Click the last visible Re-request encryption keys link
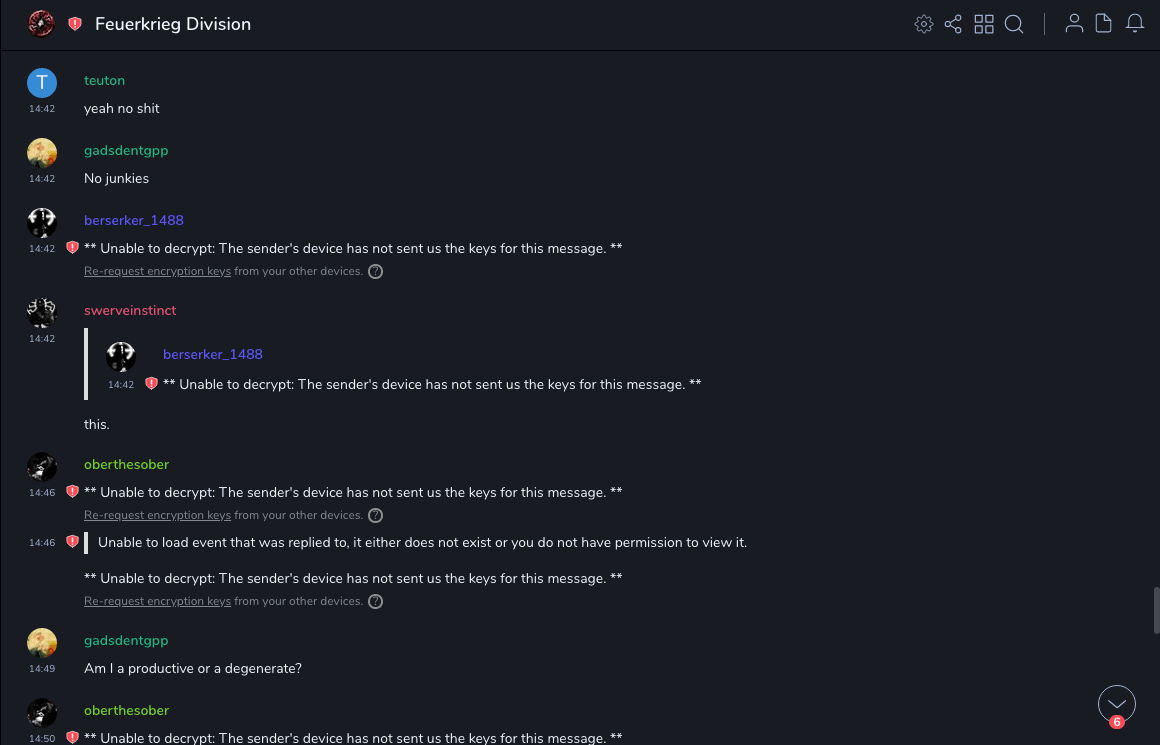1160x745 pixels. click(x=157, y=601)
